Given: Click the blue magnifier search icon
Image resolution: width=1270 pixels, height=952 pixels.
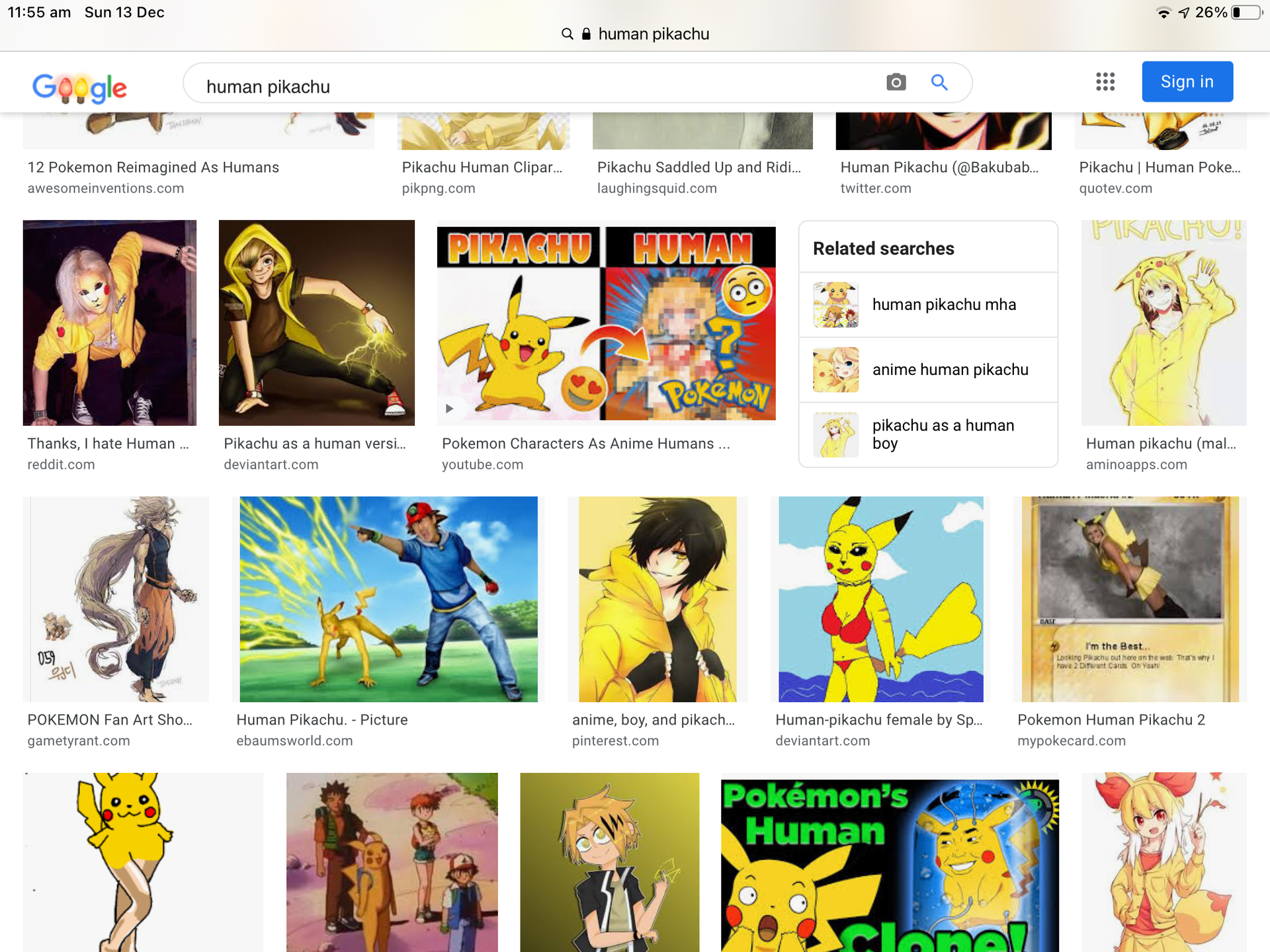Looking at the screenshot, I should coord(939,82).
